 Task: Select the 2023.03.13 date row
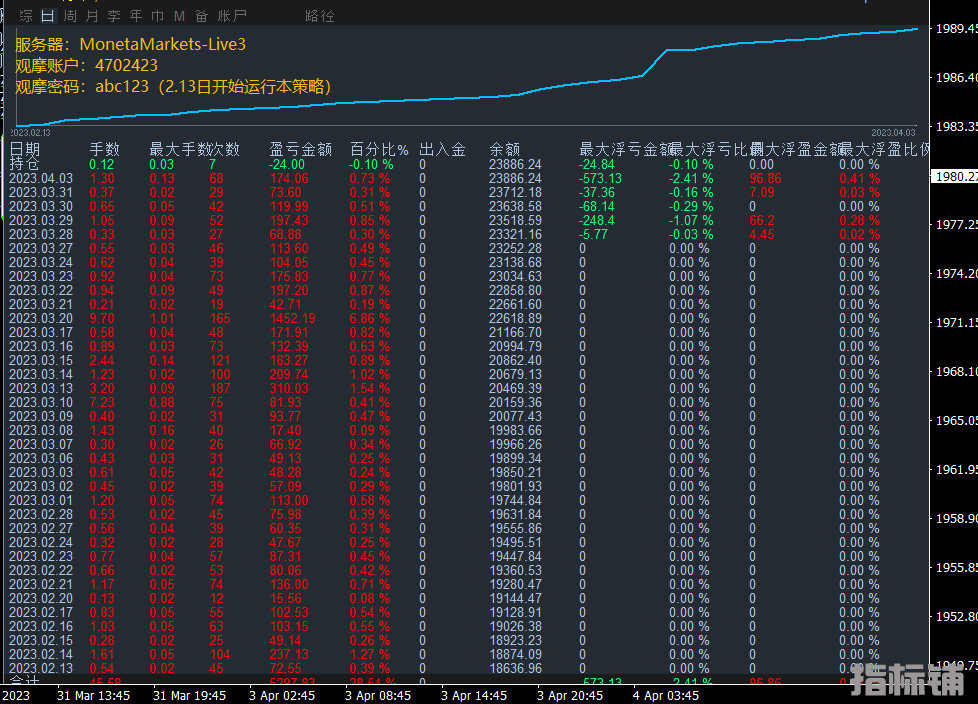click(x=41, y=388)
